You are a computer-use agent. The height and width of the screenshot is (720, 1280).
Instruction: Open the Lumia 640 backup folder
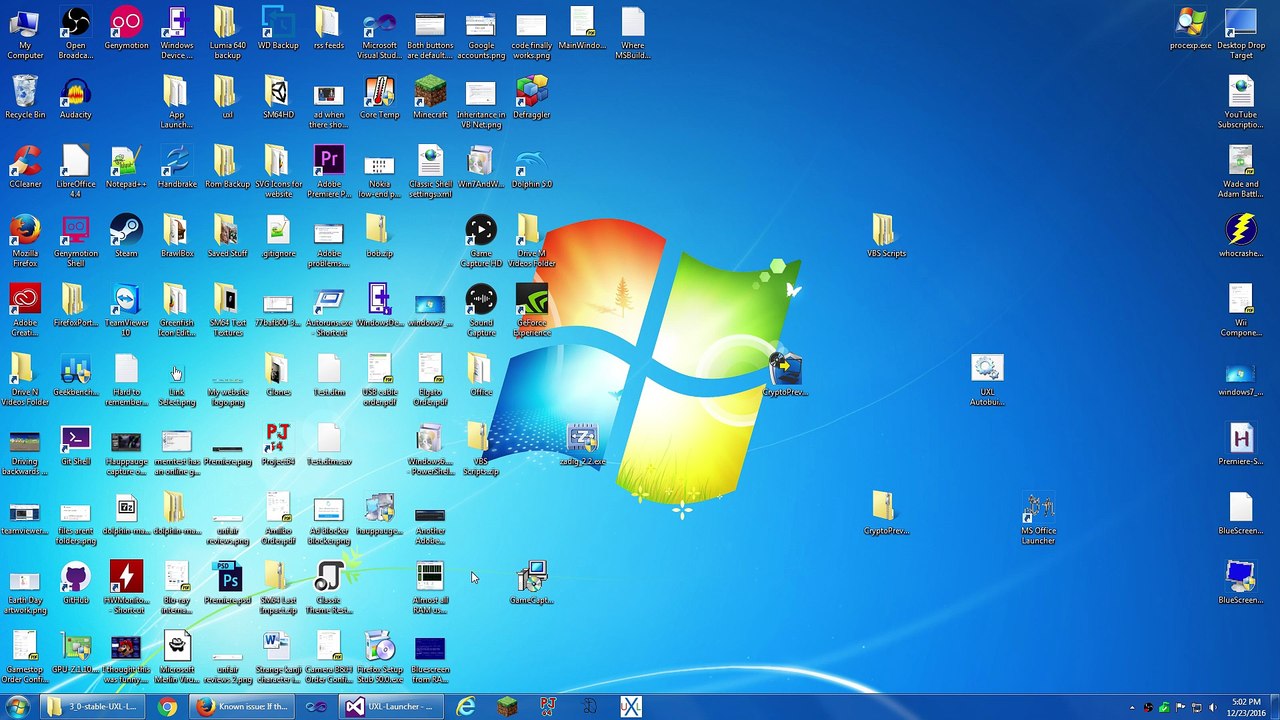coord(227,33)
